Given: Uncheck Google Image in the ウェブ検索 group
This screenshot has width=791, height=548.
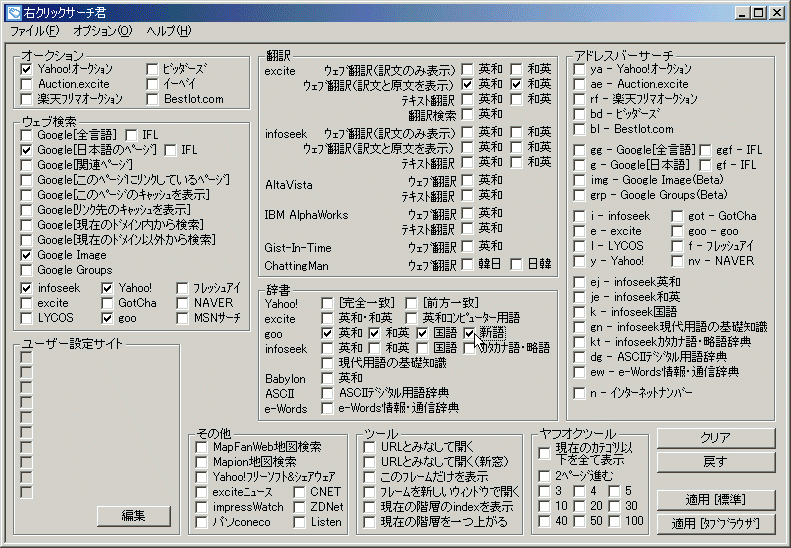Looking at the screenshot, I should (26, 255).
